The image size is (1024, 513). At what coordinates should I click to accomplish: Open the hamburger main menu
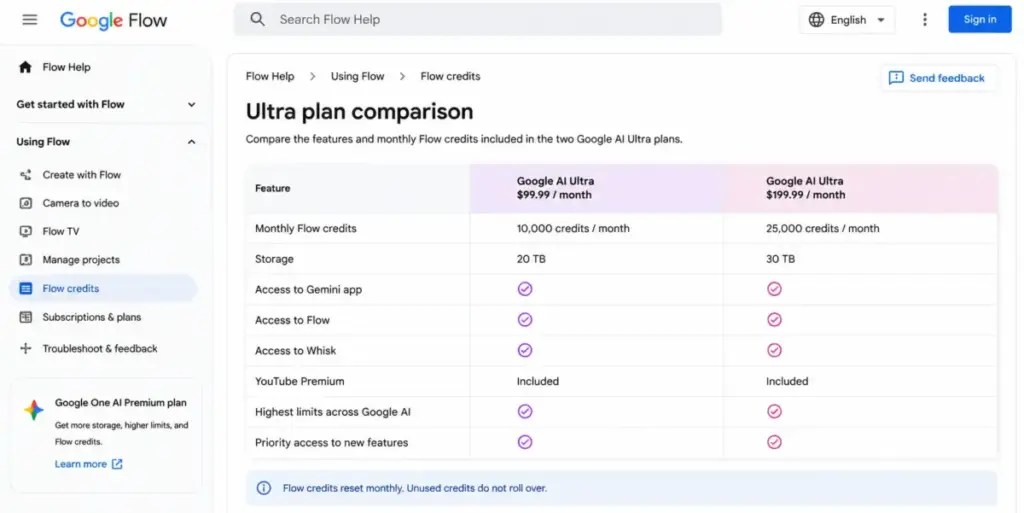pyautogui.click(x=29, y=20)
